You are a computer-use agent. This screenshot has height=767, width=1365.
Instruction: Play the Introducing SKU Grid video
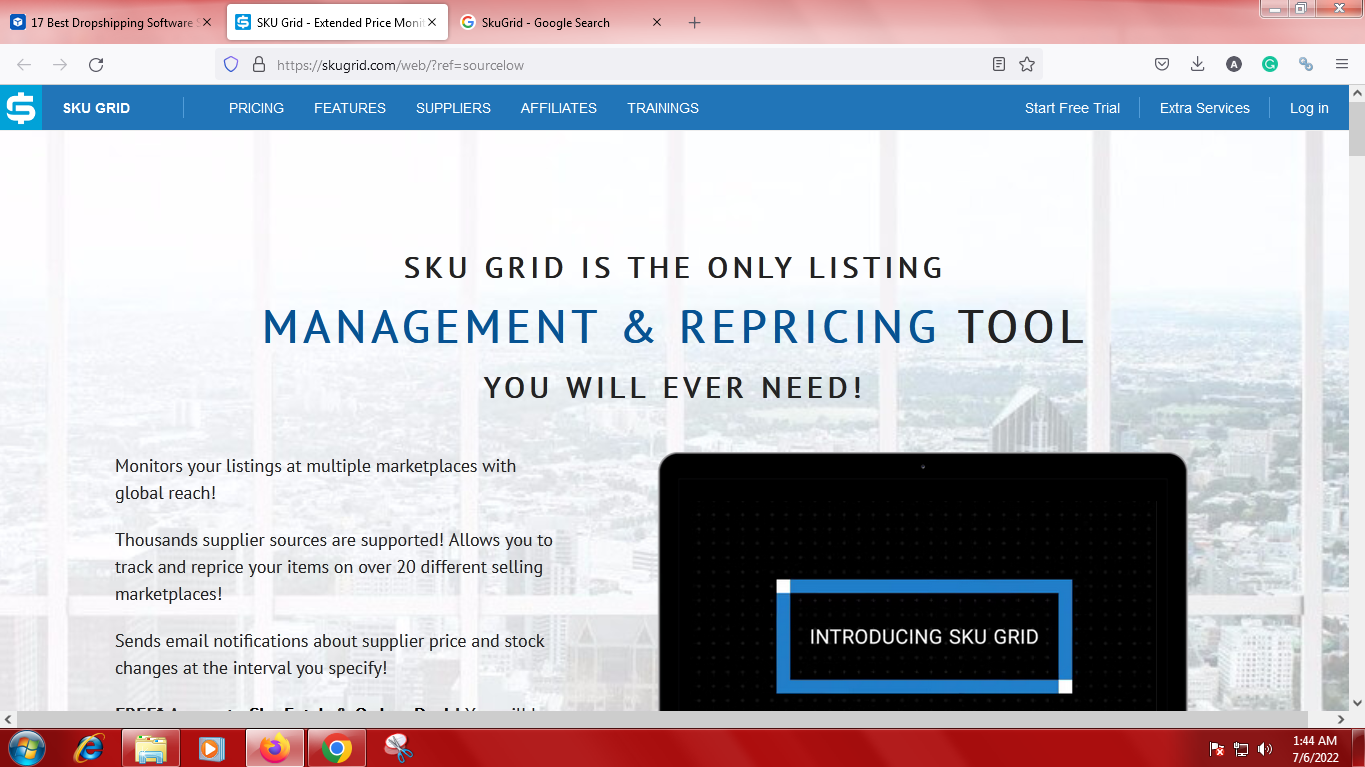click(923, 636)
